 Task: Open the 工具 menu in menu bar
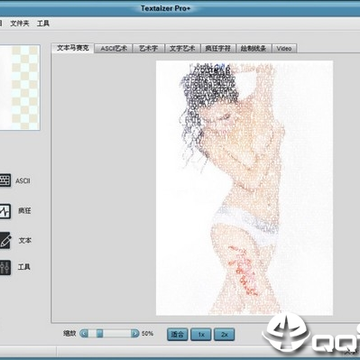43,24
